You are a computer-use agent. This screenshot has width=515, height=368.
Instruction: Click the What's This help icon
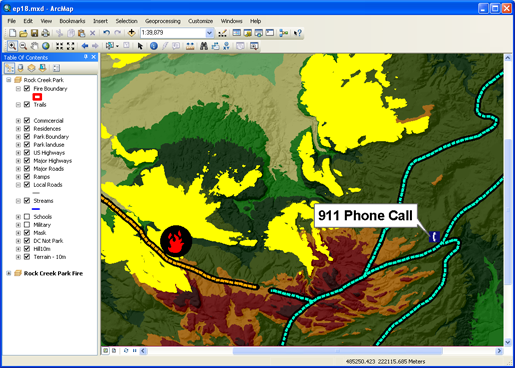(x=298, y=33)
